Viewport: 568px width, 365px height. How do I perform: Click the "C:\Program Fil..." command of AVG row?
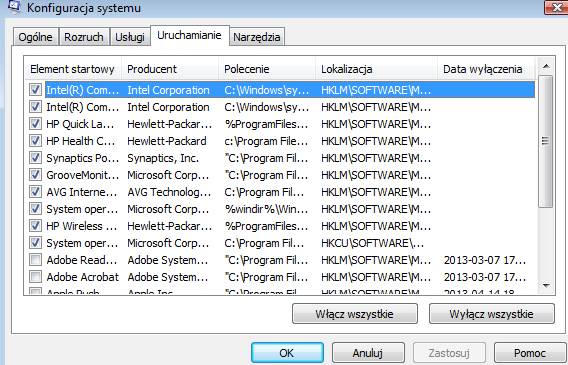point(264,192)
